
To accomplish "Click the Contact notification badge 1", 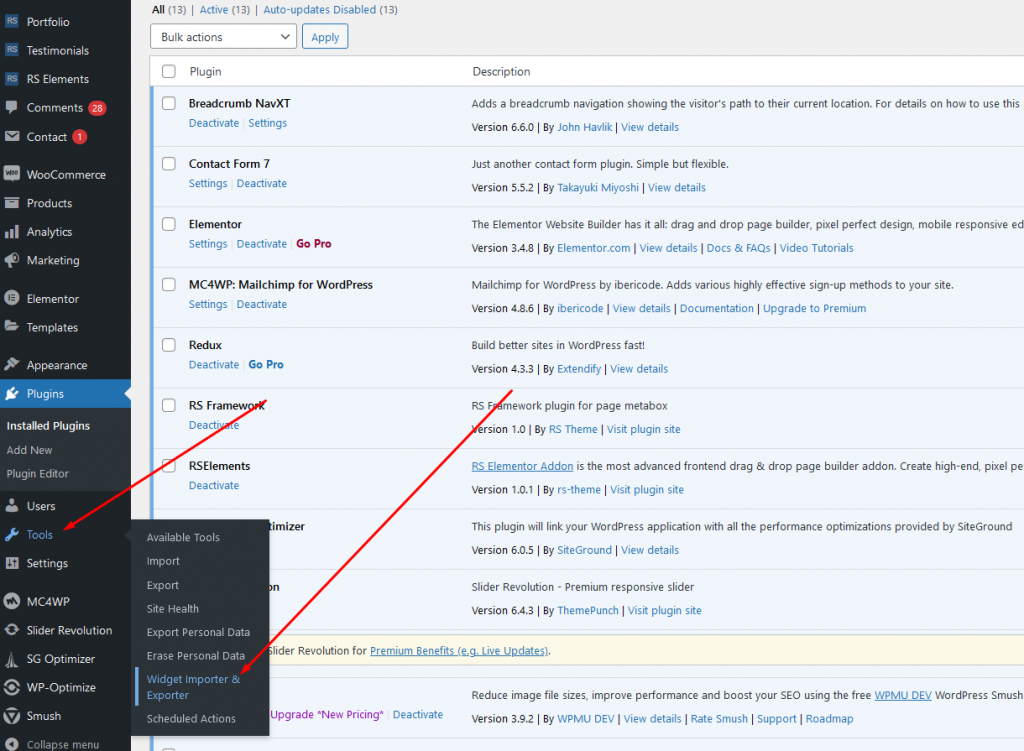I will click(x=80, y=136).
